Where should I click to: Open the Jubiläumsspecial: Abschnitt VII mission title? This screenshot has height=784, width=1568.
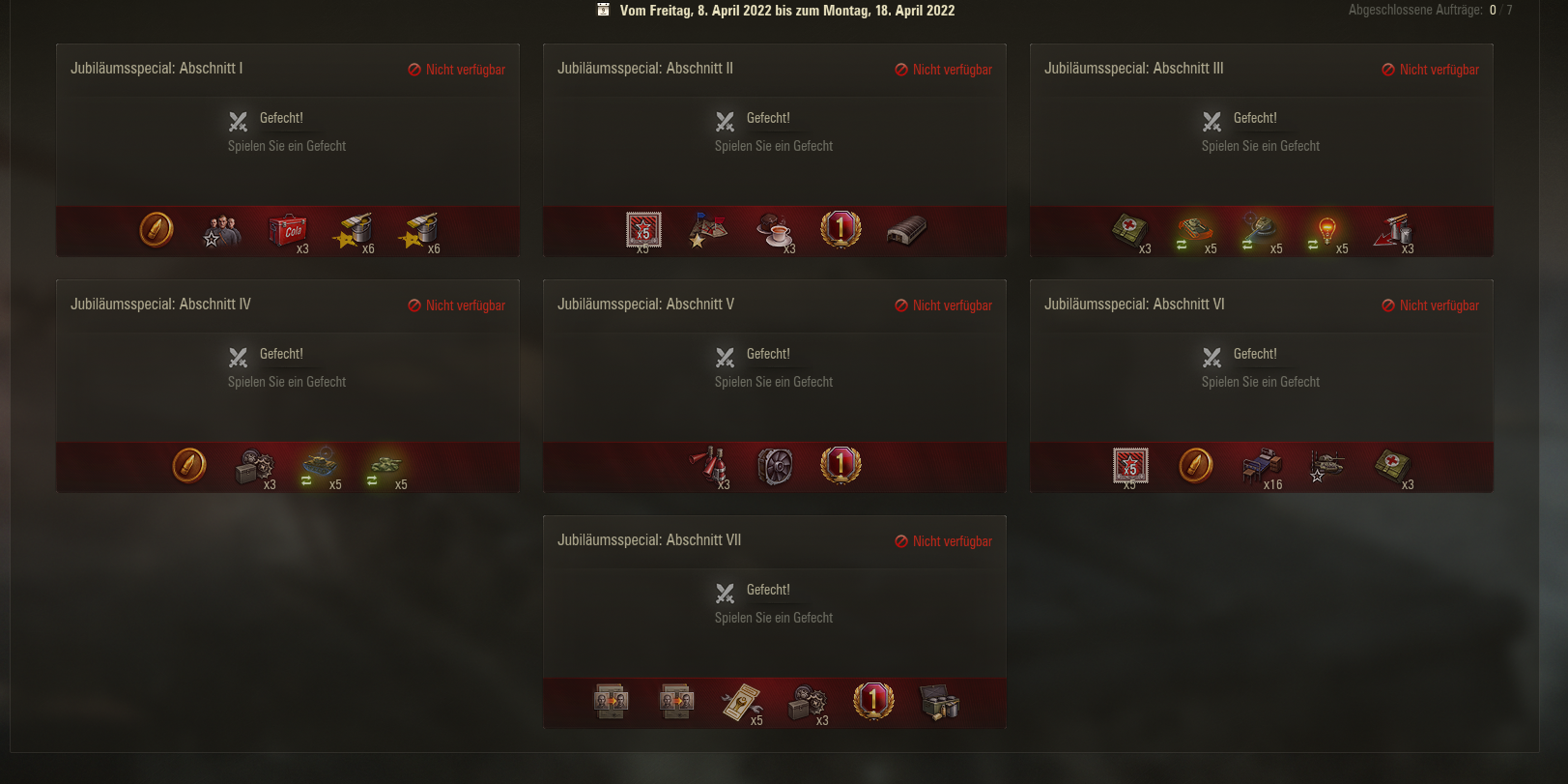click(x=649, y=540)
